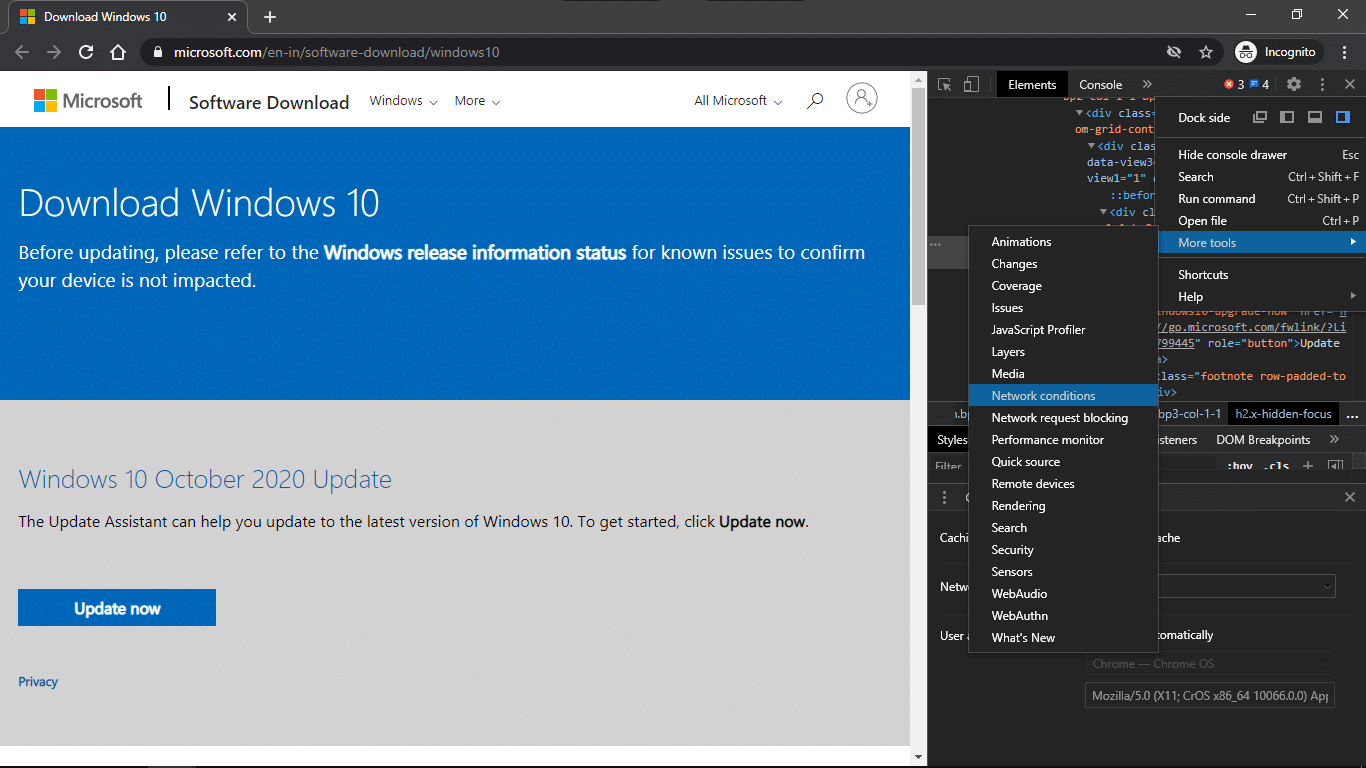The image size is (1366, 768).
Task: Toggle the device toolbar icon in DevTools
Action: point(971,85)
